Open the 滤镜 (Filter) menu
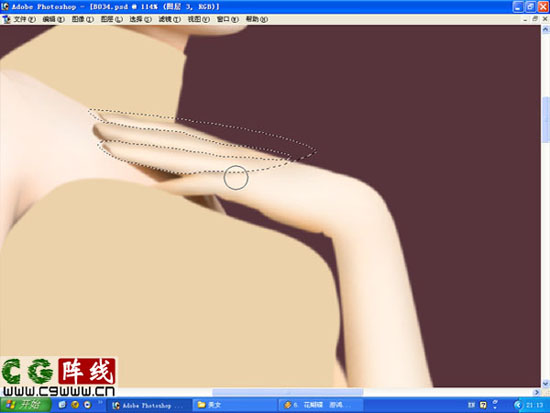 click(169, 19)
